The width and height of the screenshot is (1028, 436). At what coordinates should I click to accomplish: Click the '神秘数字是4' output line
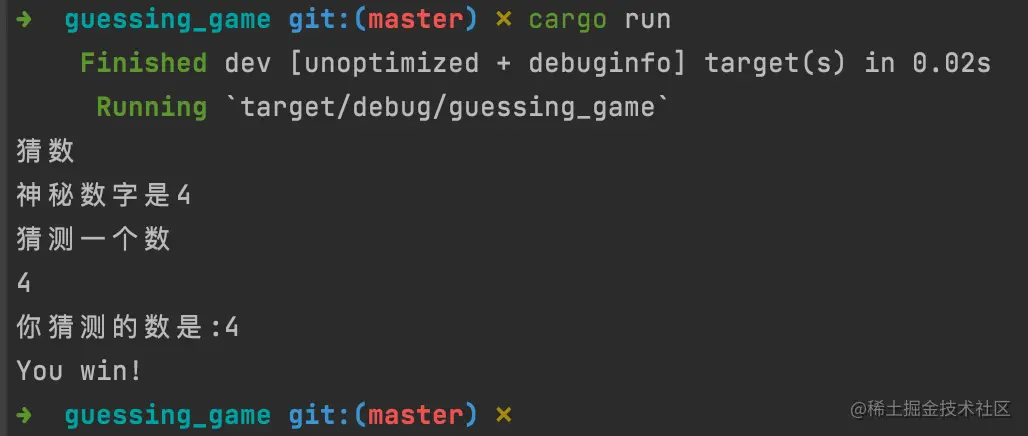click(104, 195)
